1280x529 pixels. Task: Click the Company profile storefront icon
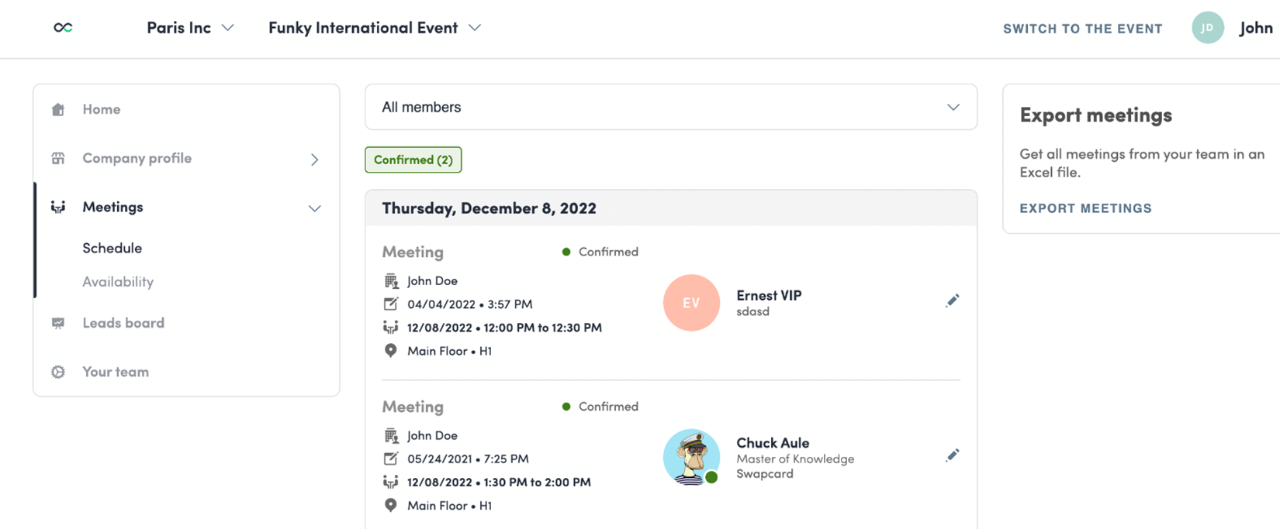click(58, 158)
